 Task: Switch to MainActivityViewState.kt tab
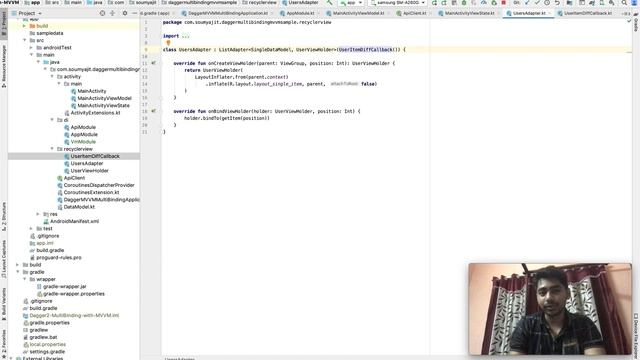(467, 13)
